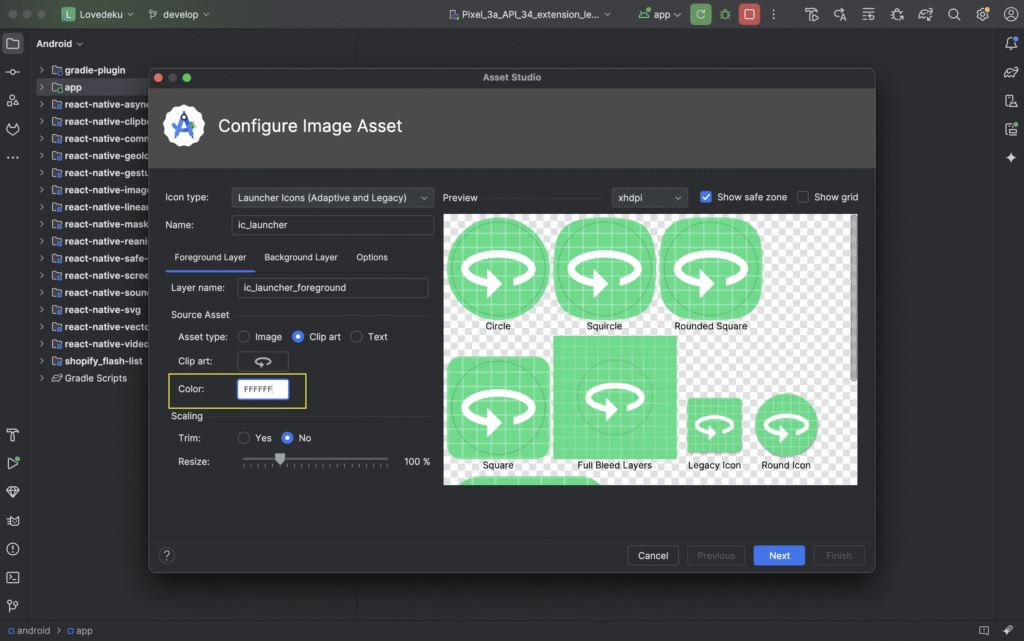Select the Text asset type
The image size is (1024, 641).
point(357,337)
